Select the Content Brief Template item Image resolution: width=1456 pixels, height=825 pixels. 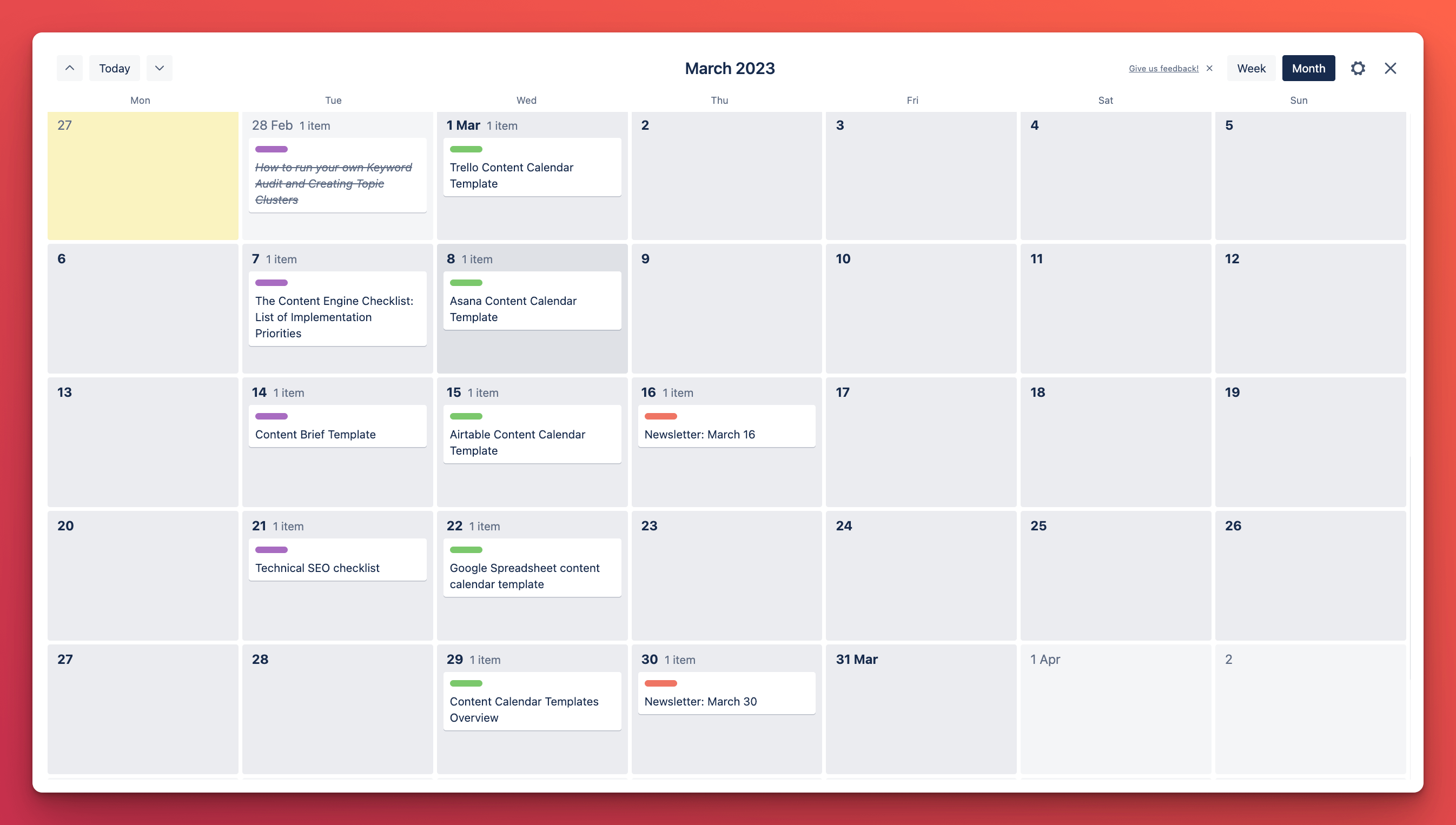pos(315,434)
